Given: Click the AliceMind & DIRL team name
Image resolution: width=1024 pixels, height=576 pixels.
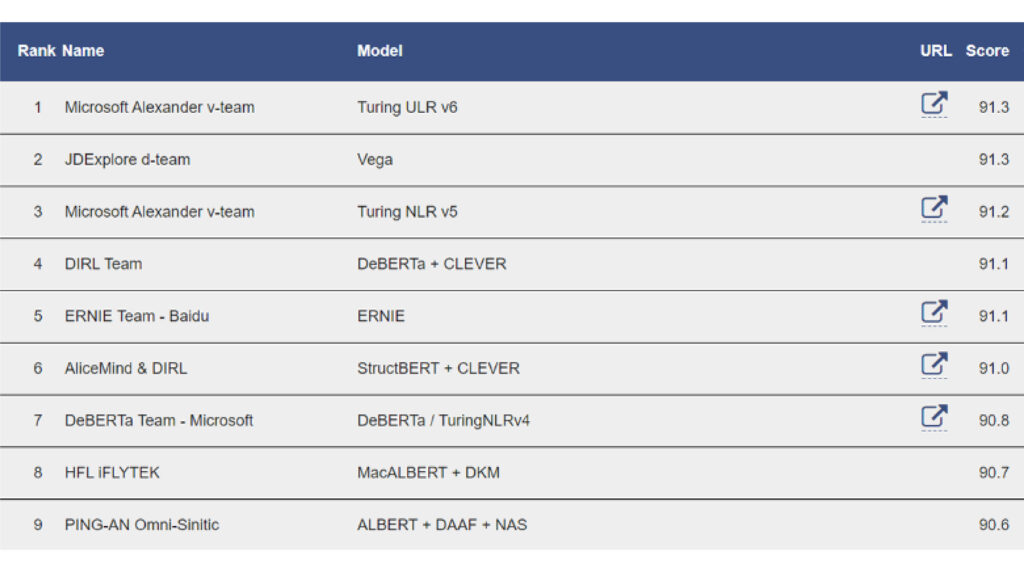Looking at the screenshot, I should click(126, 368).
